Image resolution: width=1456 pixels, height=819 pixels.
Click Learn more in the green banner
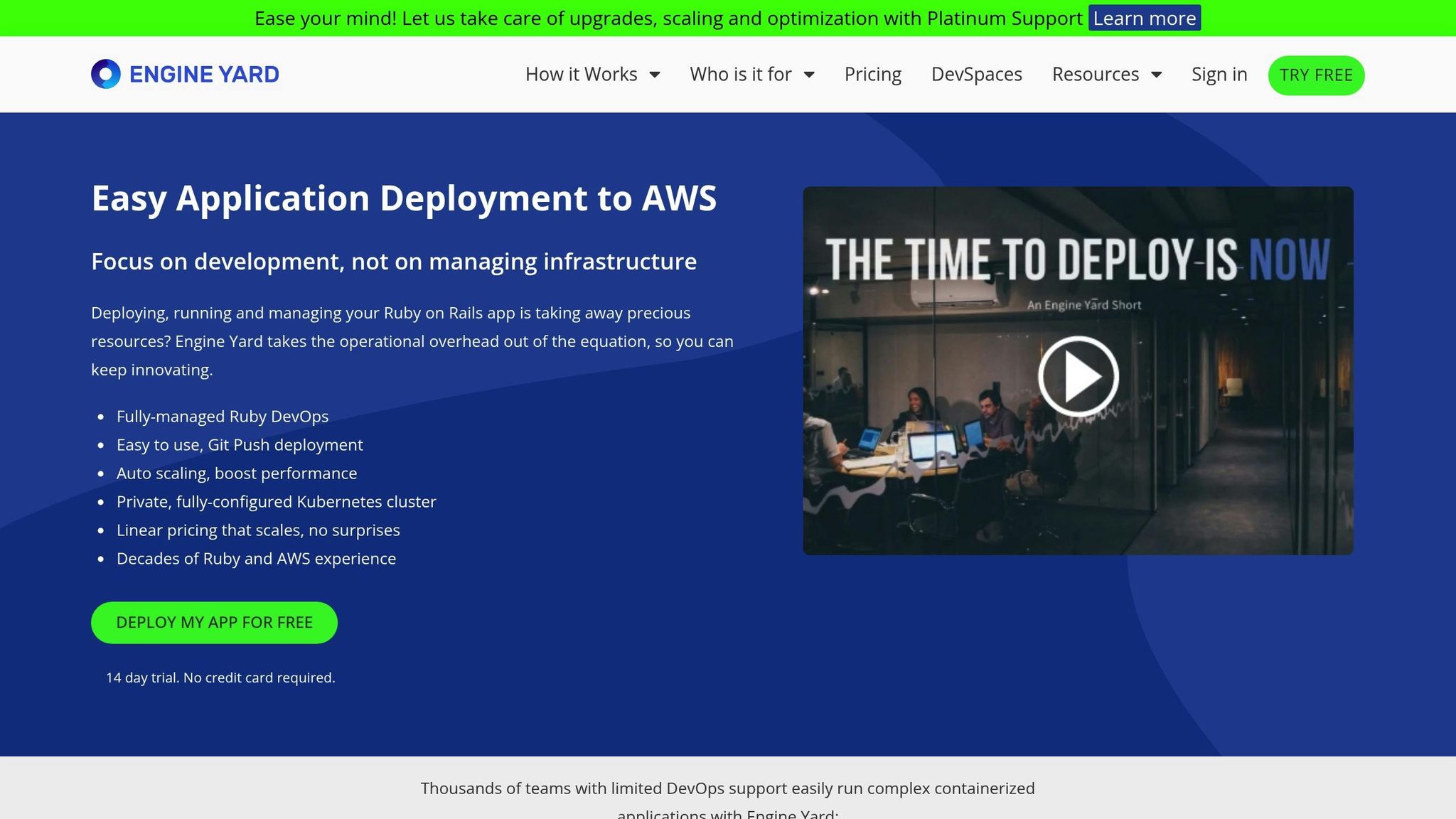tap(1145, 18)
